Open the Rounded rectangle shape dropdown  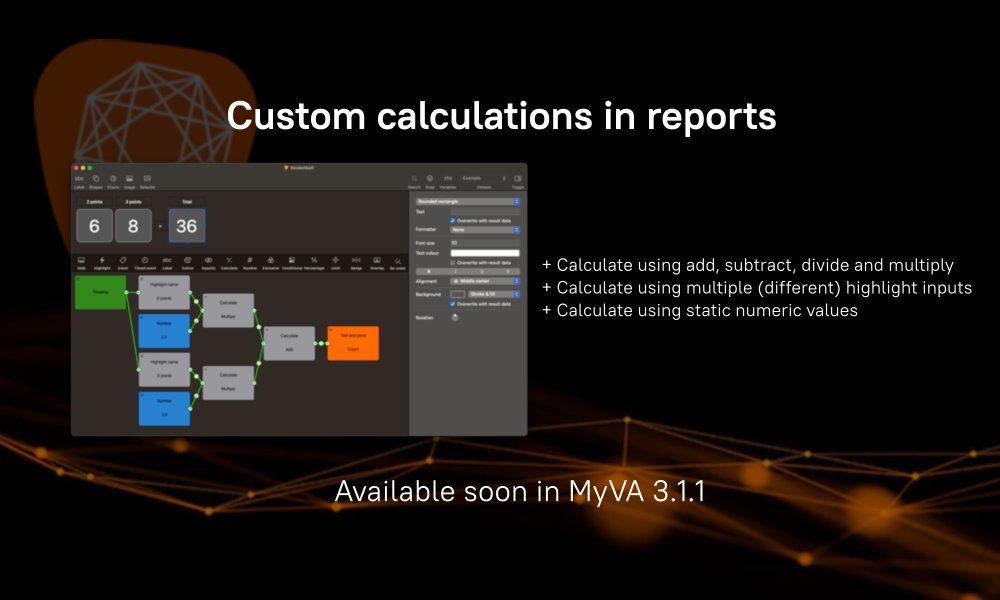(467, 201)
